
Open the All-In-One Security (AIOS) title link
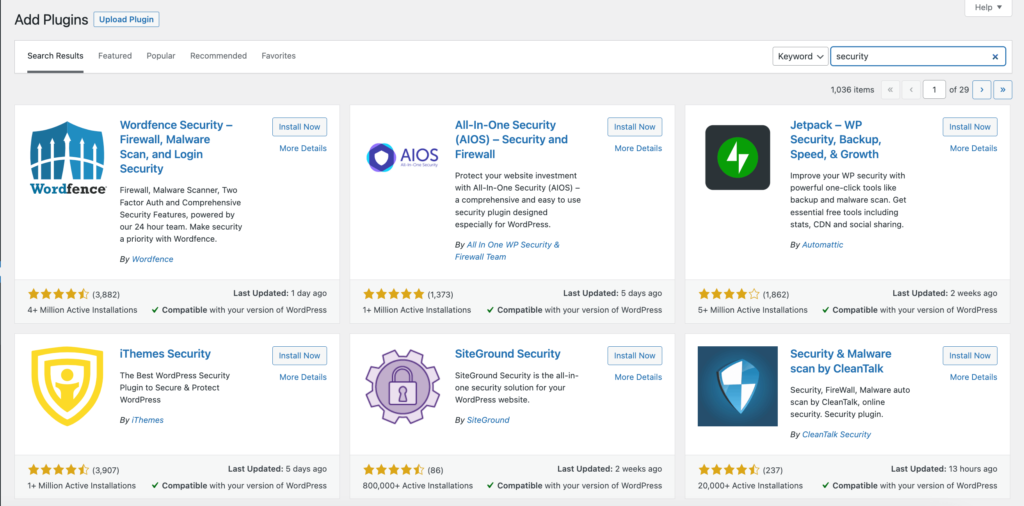(511, 140)
